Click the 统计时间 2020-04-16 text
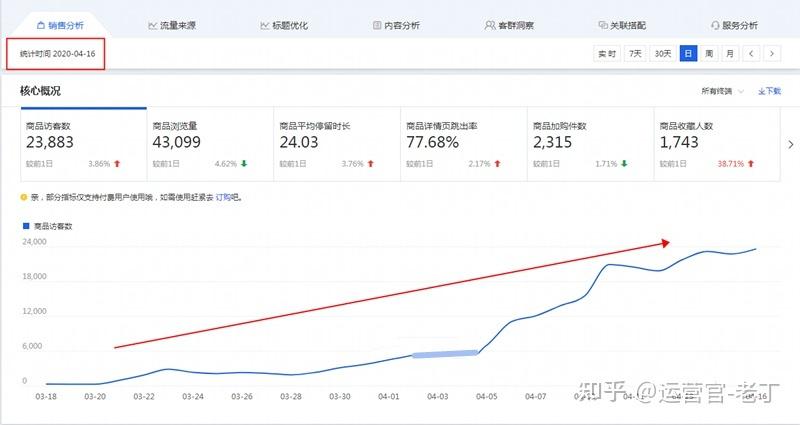Viewport: 800px width, 425px height. [58, 54]
